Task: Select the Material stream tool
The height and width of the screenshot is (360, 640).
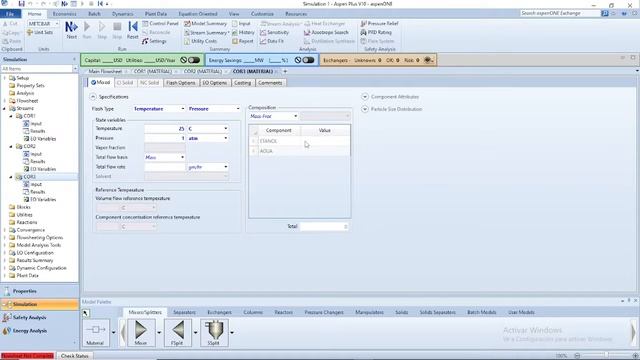Action: coord(96,333)
